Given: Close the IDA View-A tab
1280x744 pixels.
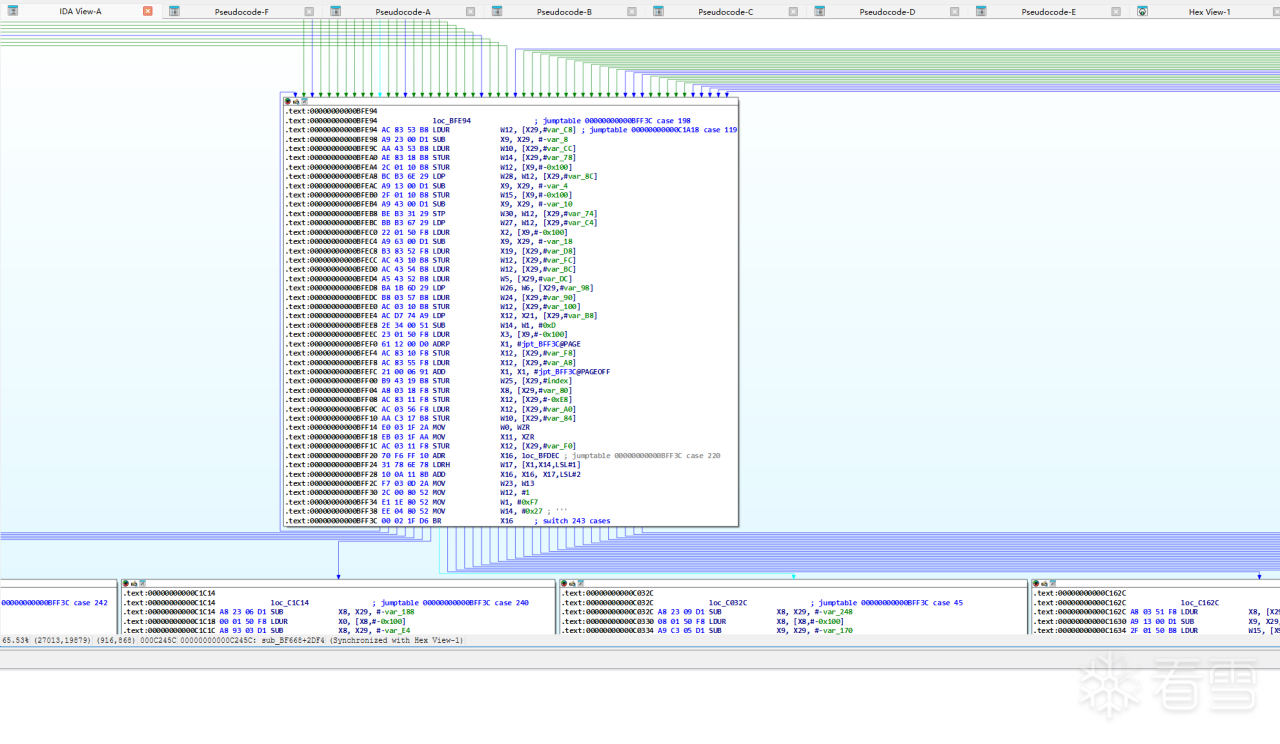Looking at the screenshot, I should tap(148, 12).
